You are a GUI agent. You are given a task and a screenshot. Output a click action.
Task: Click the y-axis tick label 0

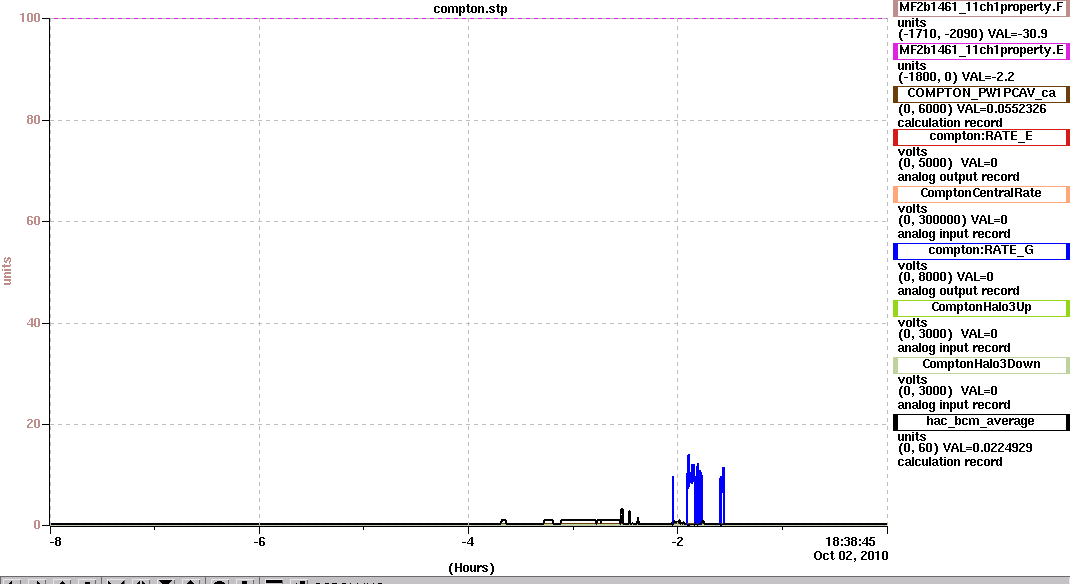[x=37, y=525]
